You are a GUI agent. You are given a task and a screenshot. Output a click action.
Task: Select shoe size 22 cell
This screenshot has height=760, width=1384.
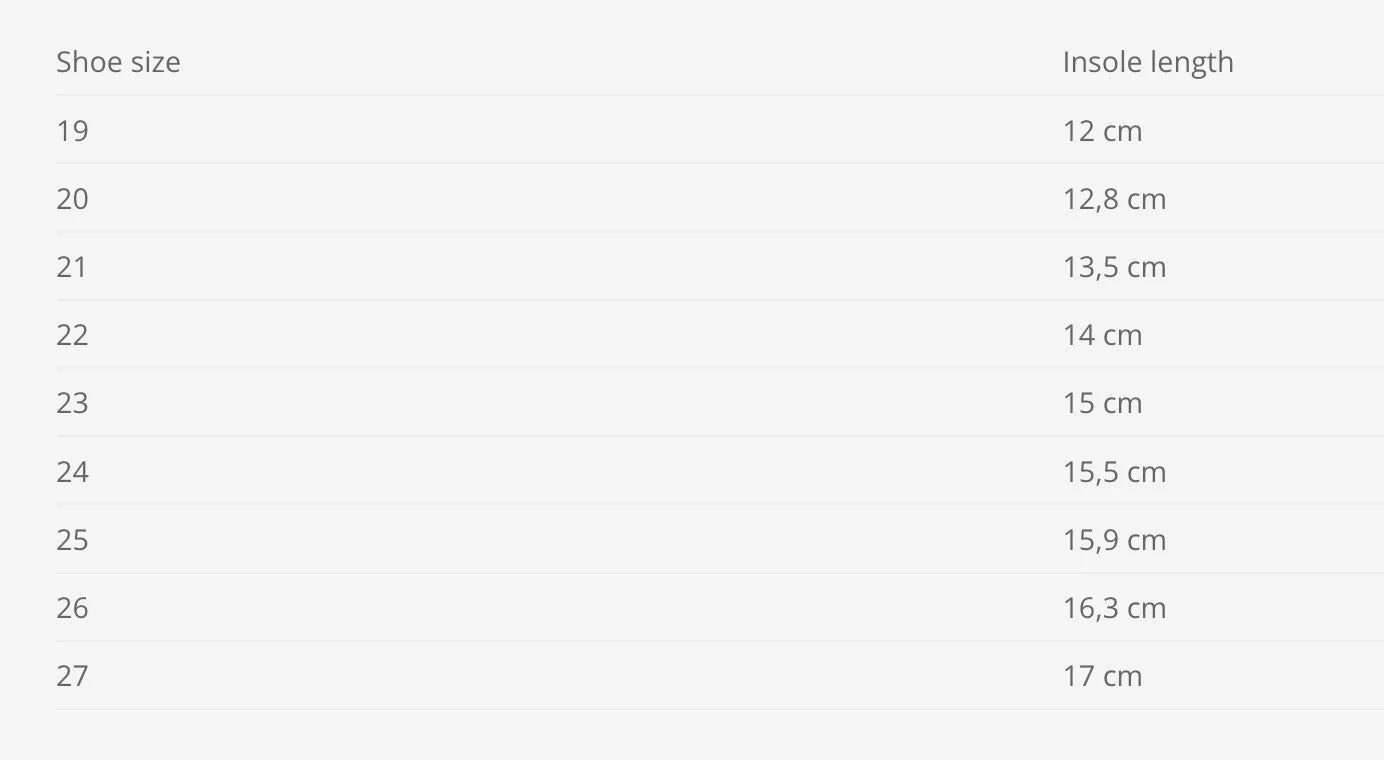pos(72,335)
